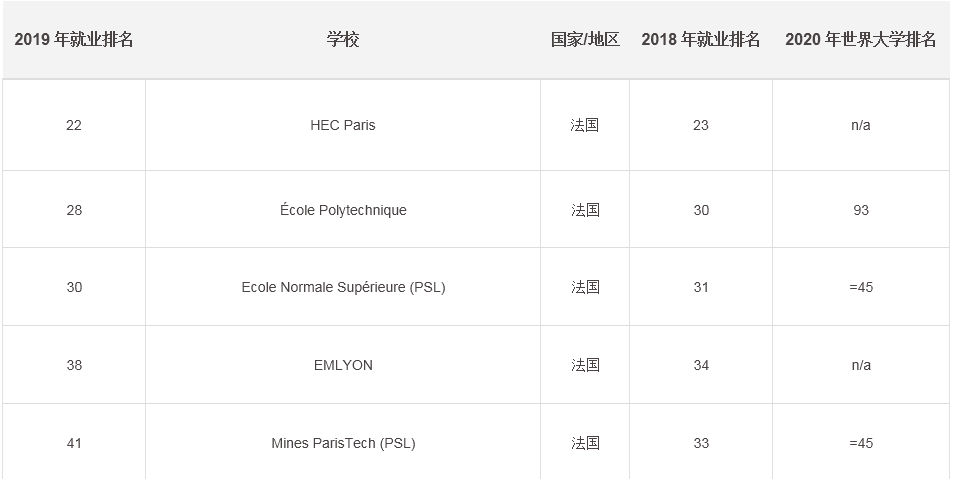953x479 pixels.
Task: Select Ecole Normale Supérieure (PSL) cell
Action: [343, 287]
